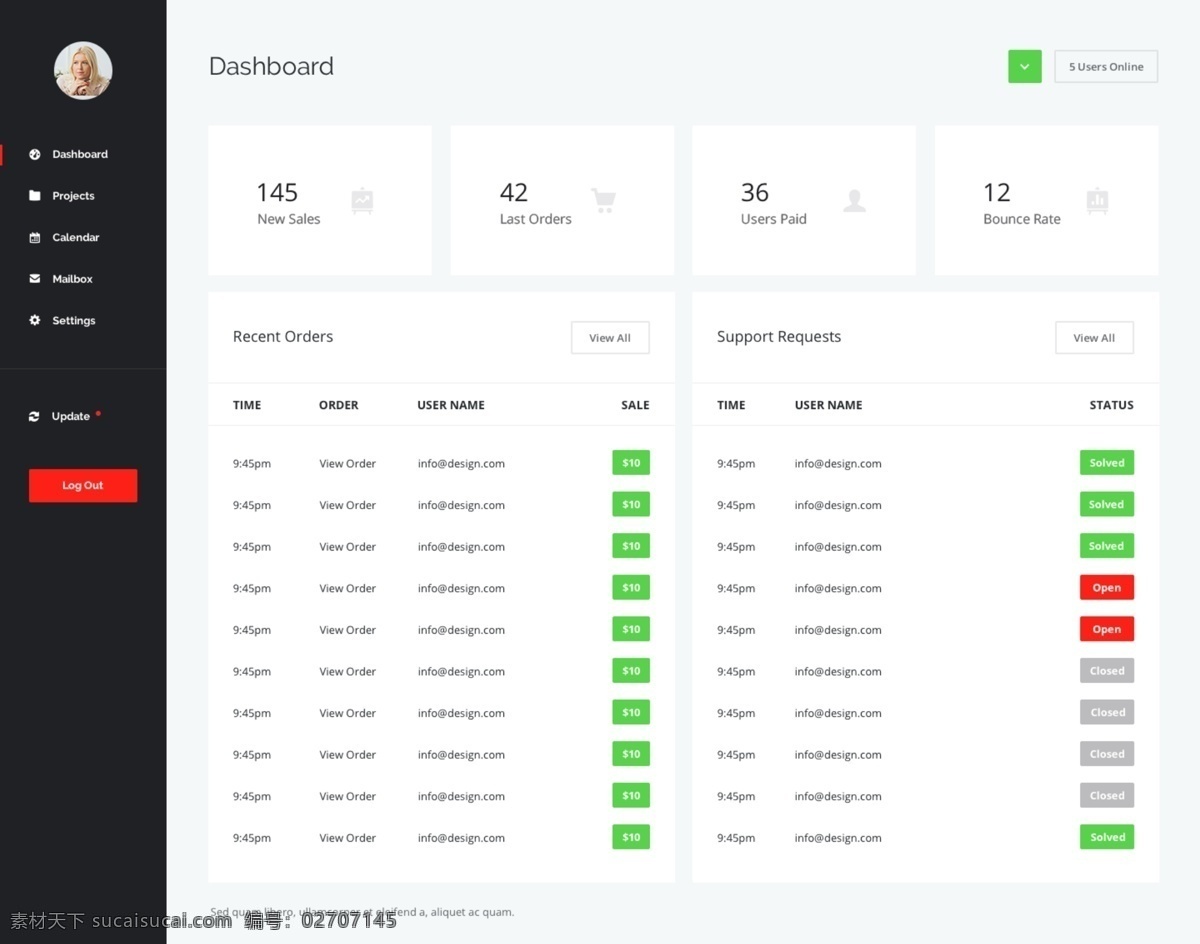Screen dimensions: 1200x944
Task: Click the Update refresh icon
Action: click(35, 416)
